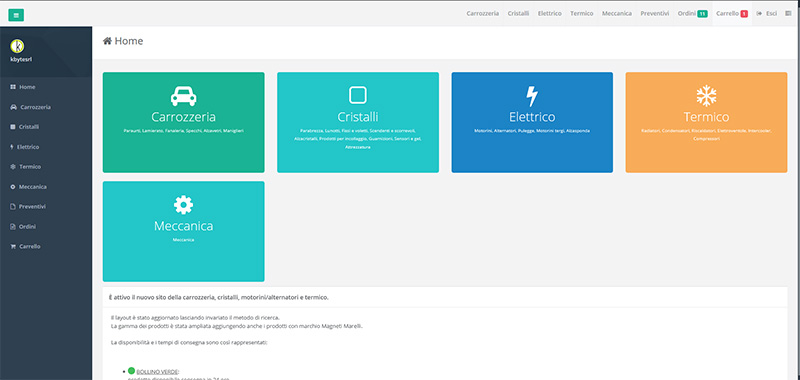Click the bolt icon beside sidebar Elettrico
The height and width of the screenshot is (380, 800).
(x=12, y=147)
